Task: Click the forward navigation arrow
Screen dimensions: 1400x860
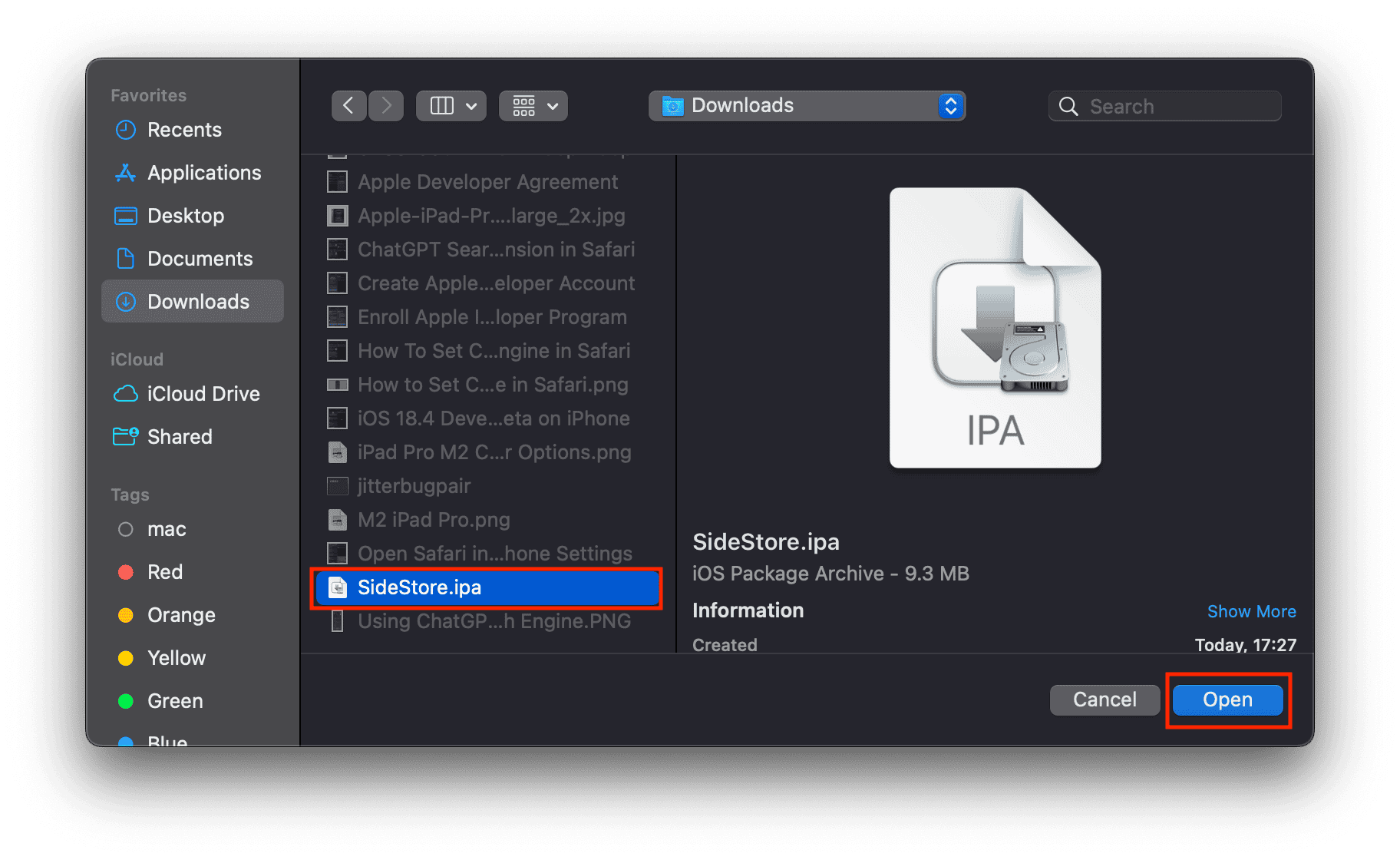Action: tap(386, 106)
